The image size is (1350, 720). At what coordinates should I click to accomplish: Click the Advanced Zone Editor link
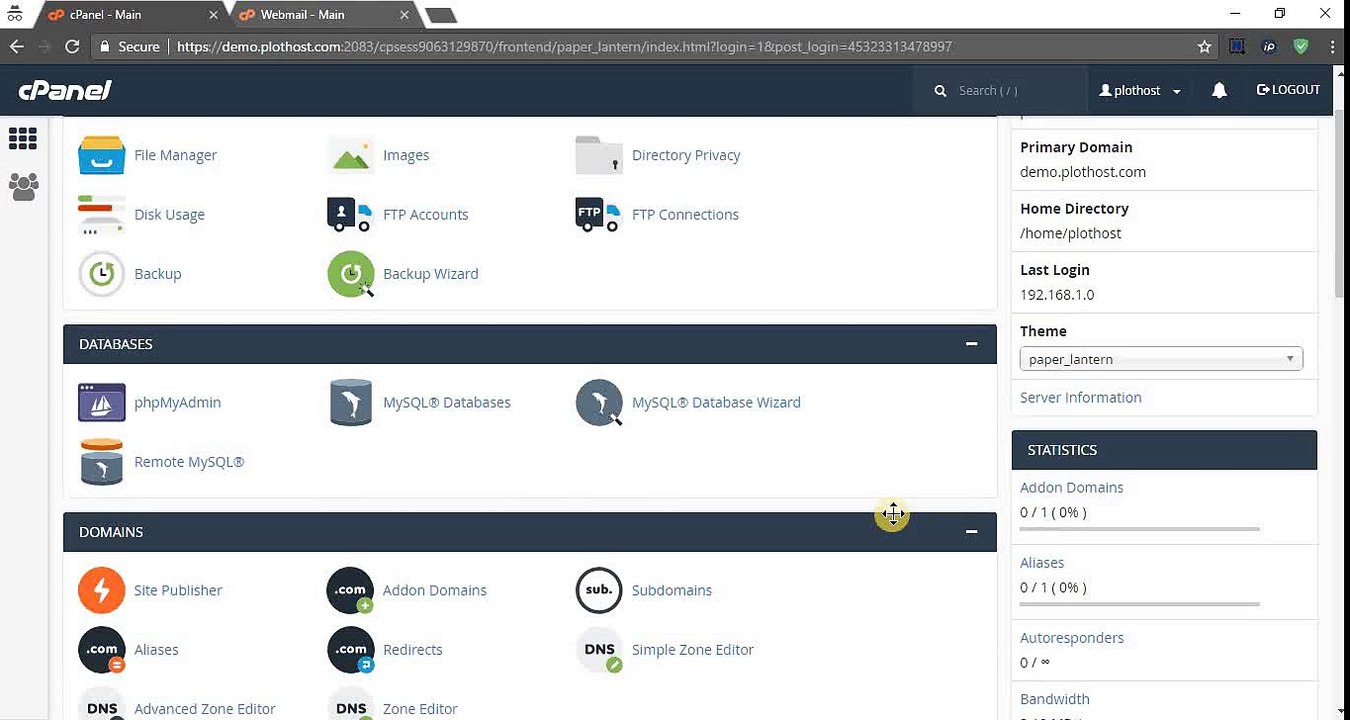pos(205,709)
